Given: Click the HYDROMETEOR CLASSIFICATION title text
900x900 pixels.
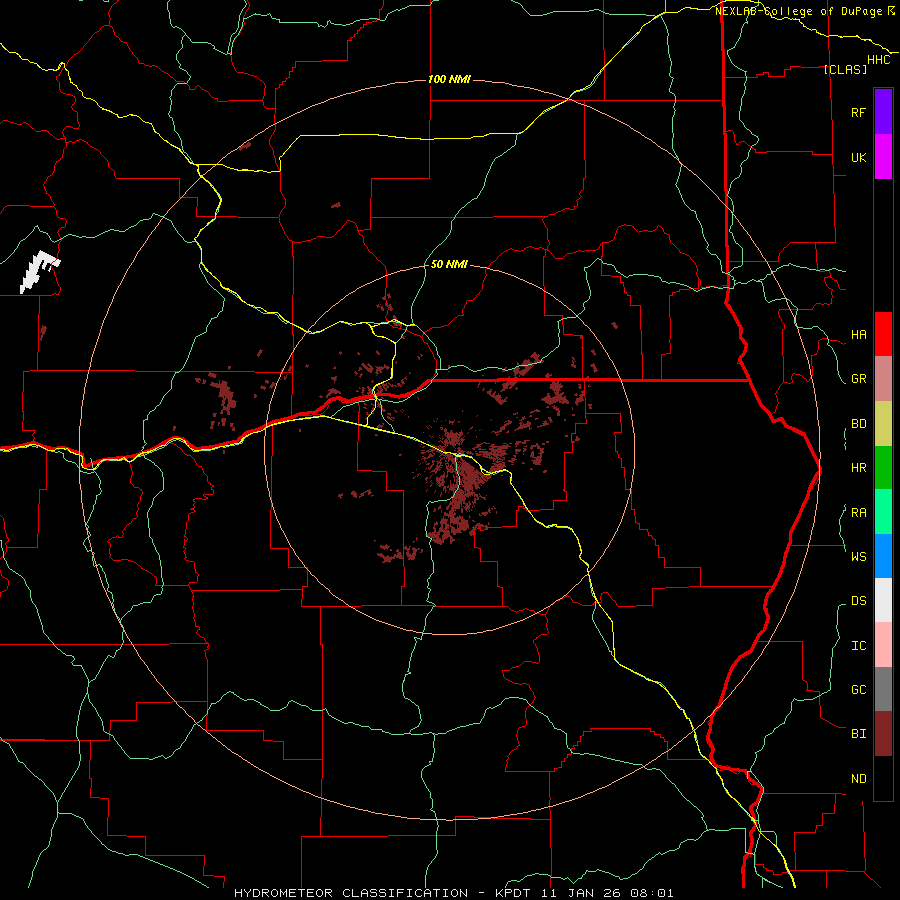Looking at the screenshot, I should point(453,893).
